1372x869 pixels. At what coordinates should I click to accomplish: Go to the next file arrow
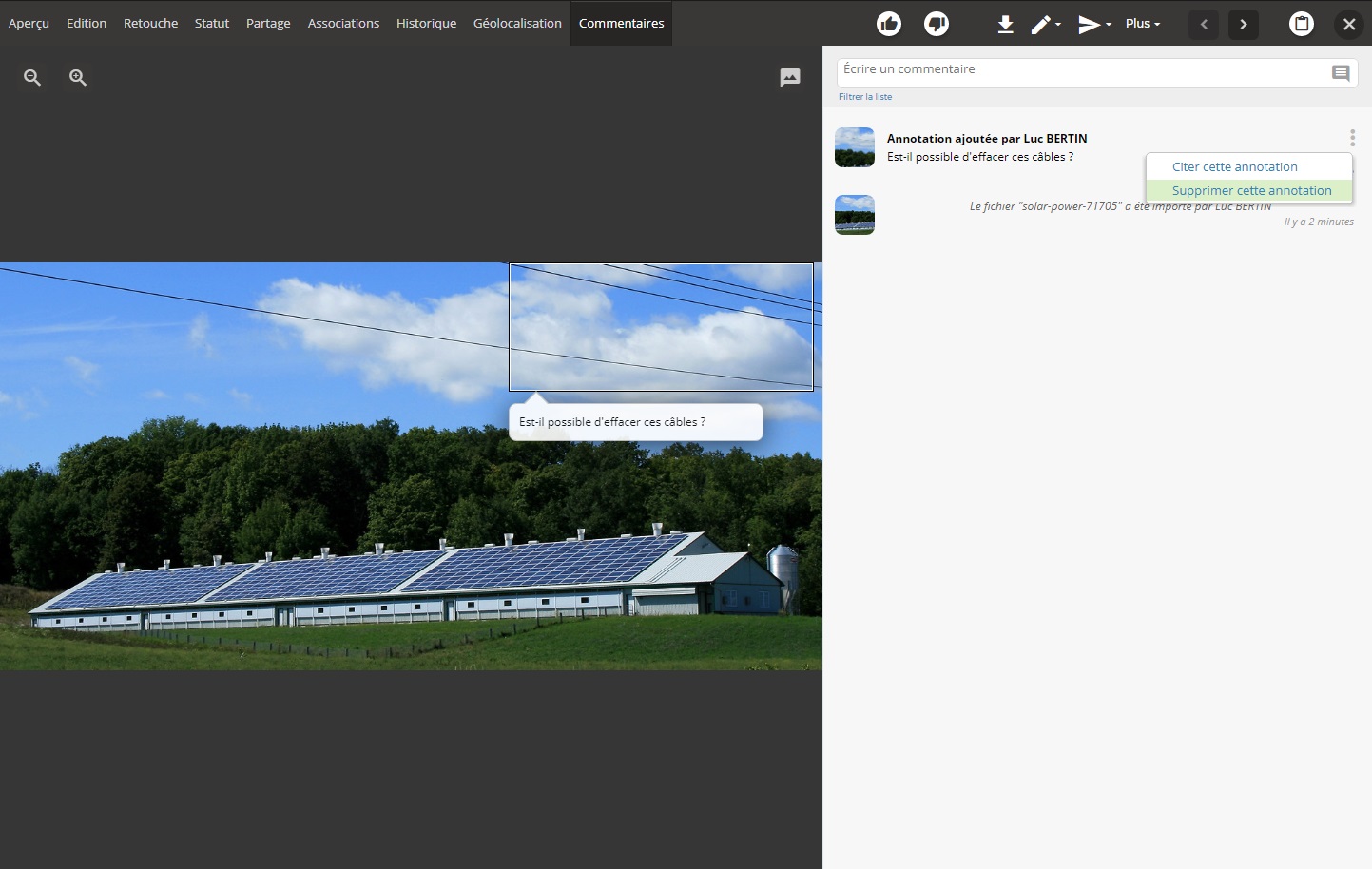pyautogui.click(x=1244, y=24)
